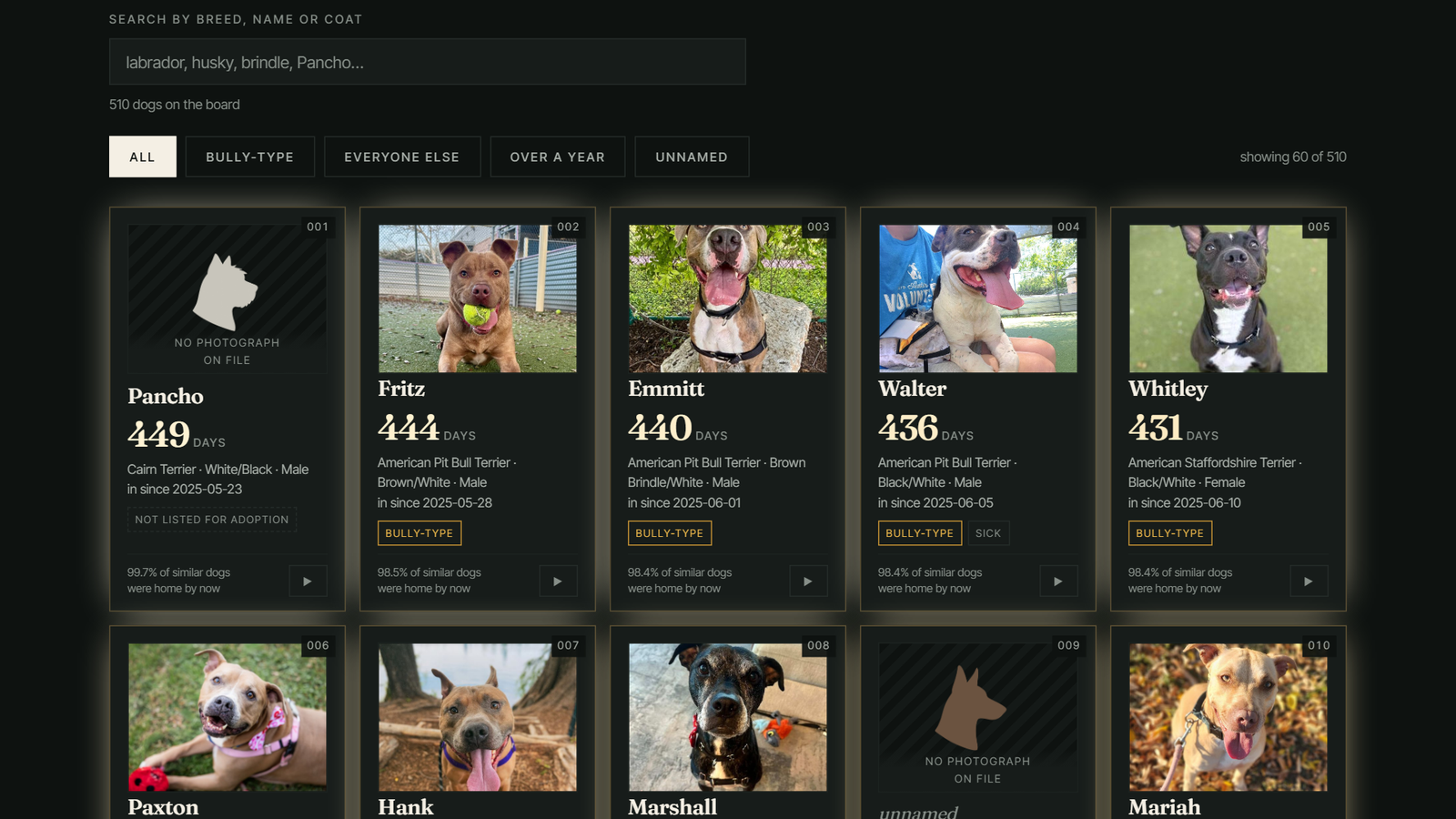Click the name Emmitt heading
The height and width of the screenshot is (819, 1456).
666,389
